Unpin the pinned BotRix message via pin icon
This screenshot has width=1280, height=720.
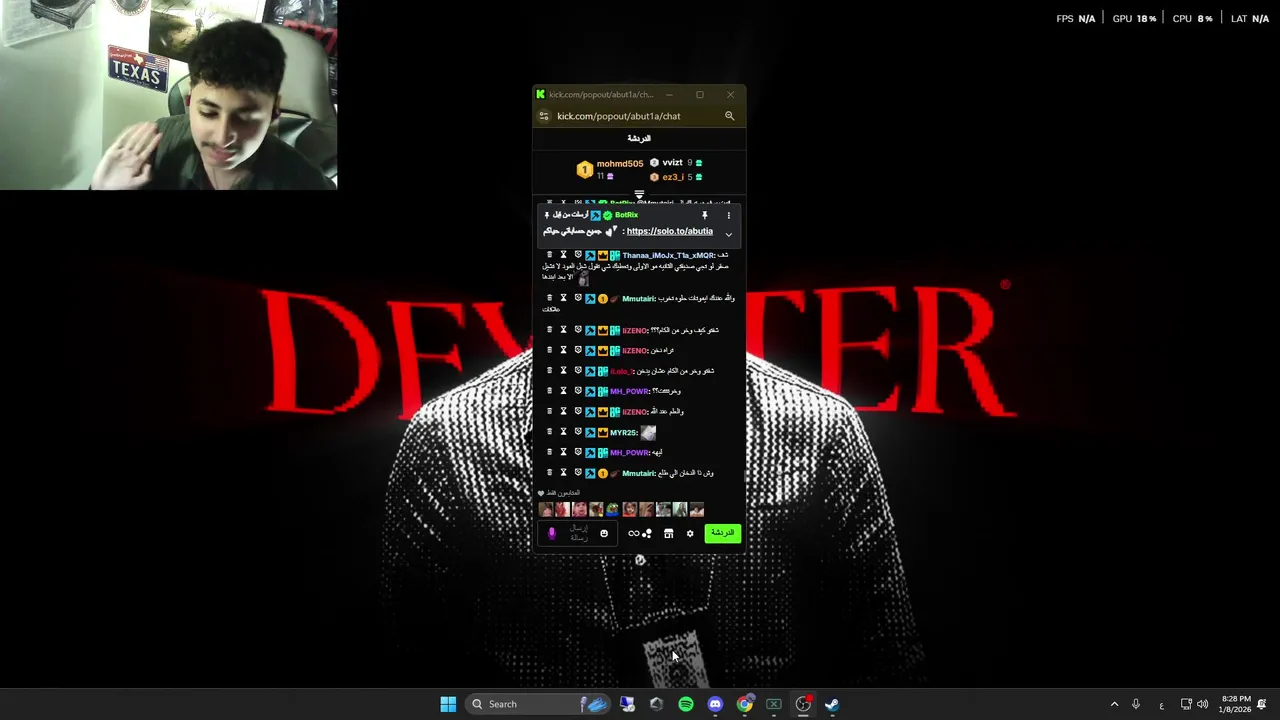tap(704, 215)
